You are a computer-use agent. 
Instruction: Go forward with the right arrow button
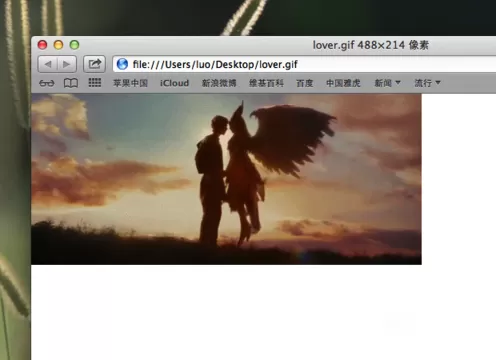pos(67,64)
